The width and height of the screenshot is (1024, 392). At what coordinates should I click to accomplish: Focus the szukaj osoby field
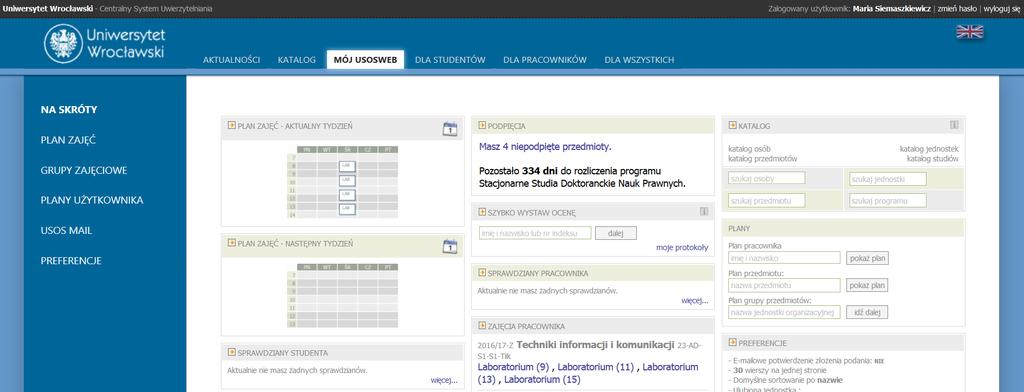(767, 178)
